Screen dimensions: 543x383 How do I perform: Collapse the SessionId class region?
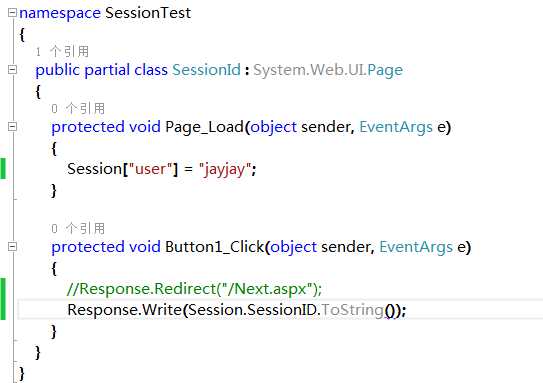[x=12, y=70]
